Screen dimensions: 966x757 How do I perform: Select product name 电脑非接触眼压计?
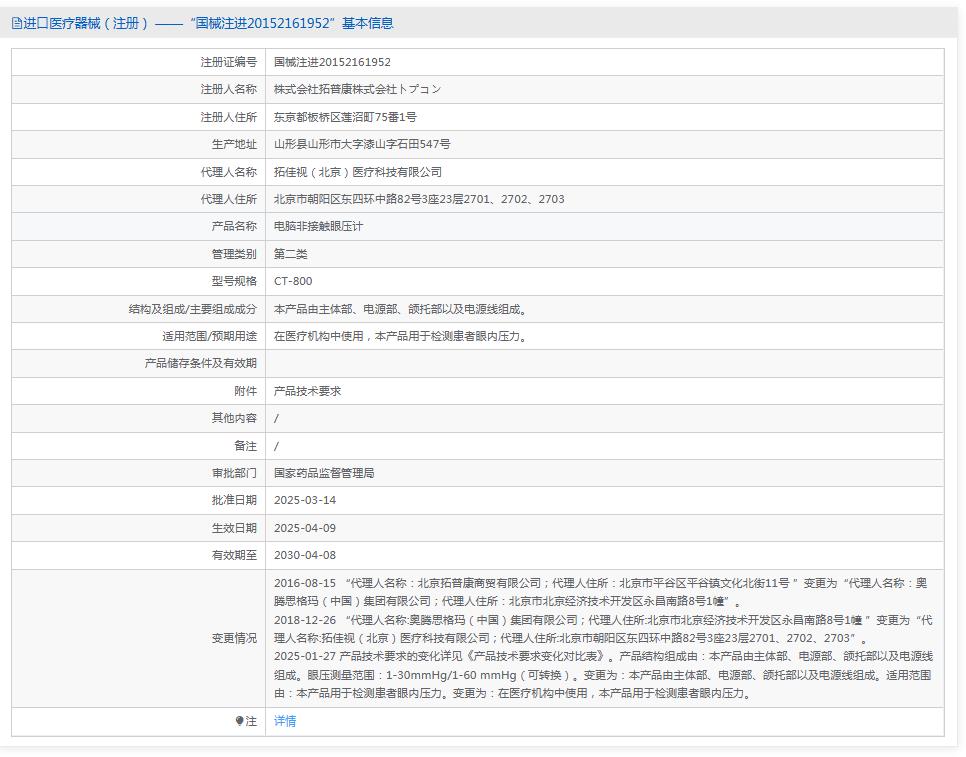click(x=318, y=226)
